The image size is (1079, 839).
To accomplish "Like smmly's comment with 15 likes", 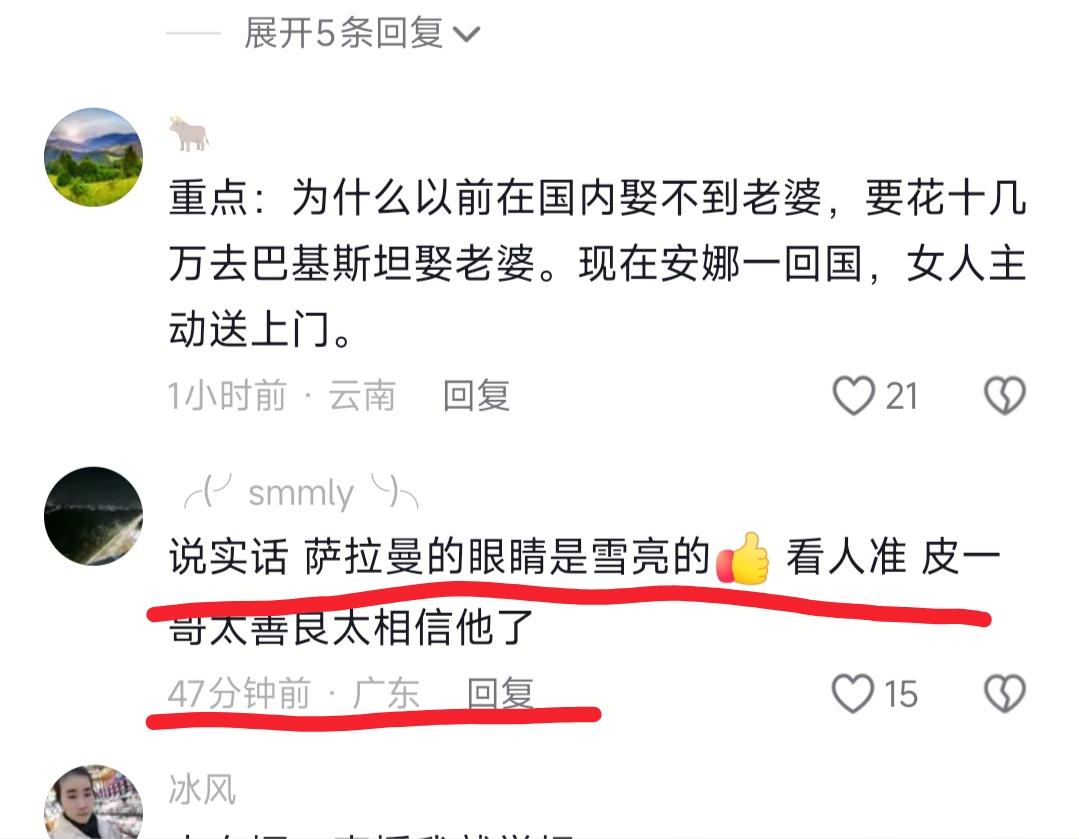I will (853, 693).
